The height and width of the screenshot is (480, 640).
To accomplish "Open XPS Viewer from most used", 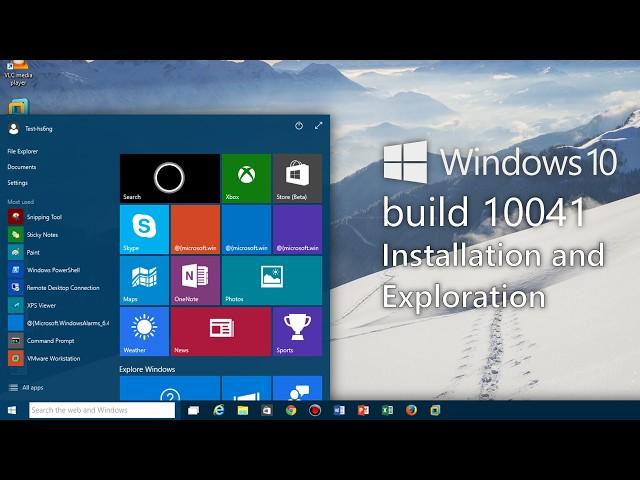I will (x=32, y=305).
